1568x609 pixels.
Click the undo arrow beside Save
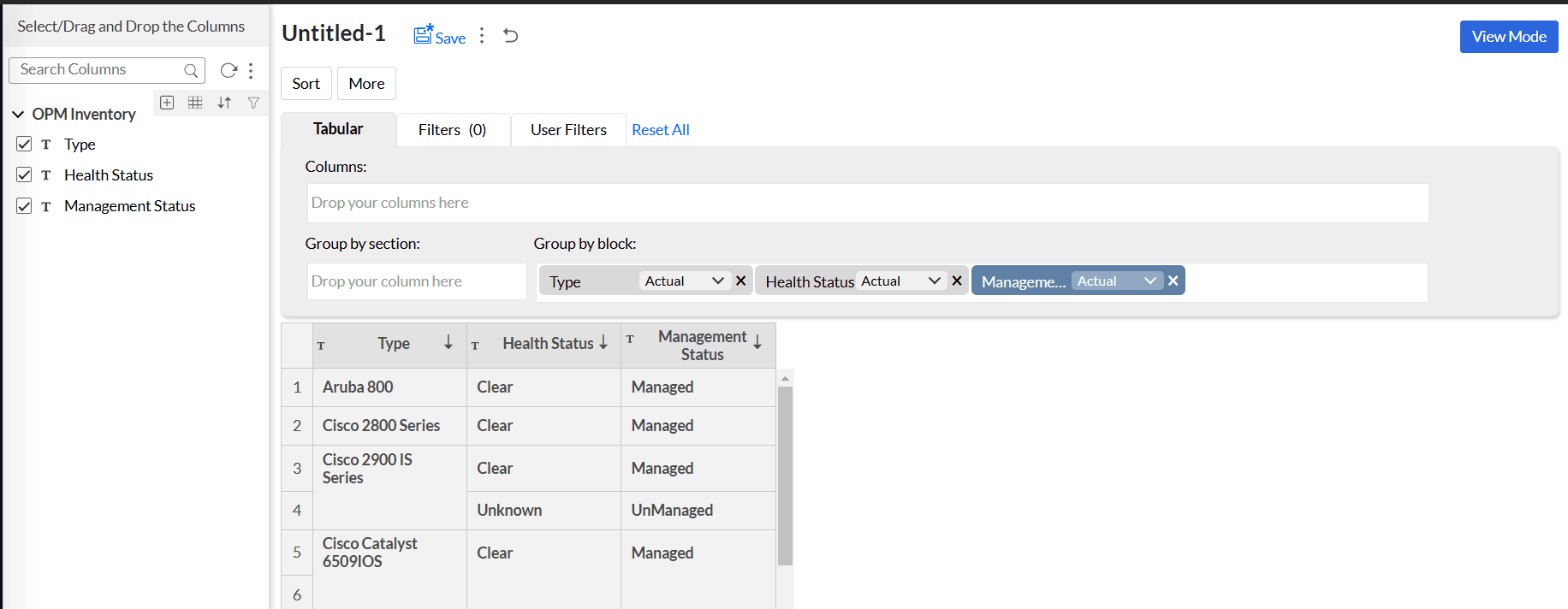511,35
